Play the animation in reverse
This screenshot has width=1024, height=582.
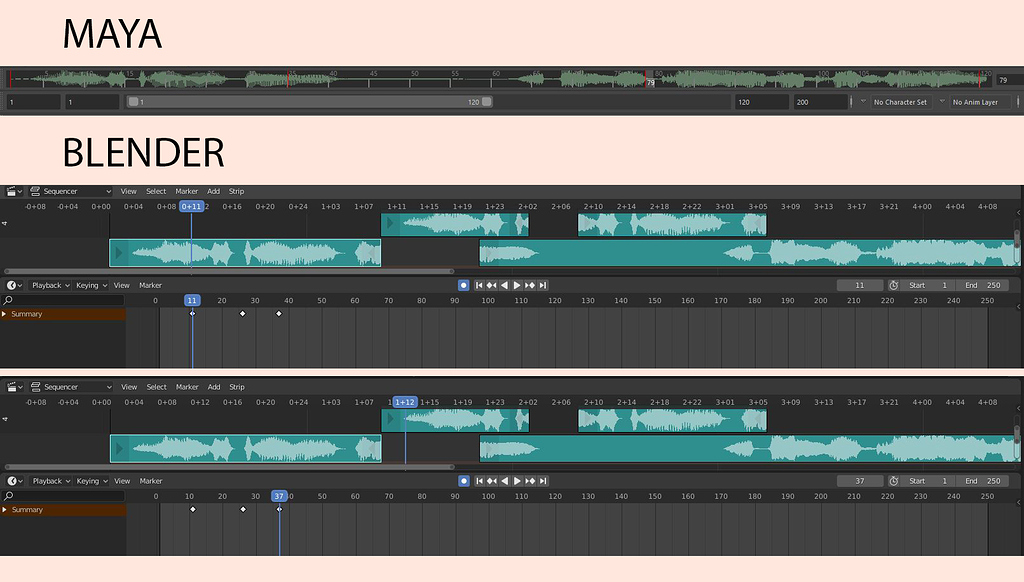504,285
